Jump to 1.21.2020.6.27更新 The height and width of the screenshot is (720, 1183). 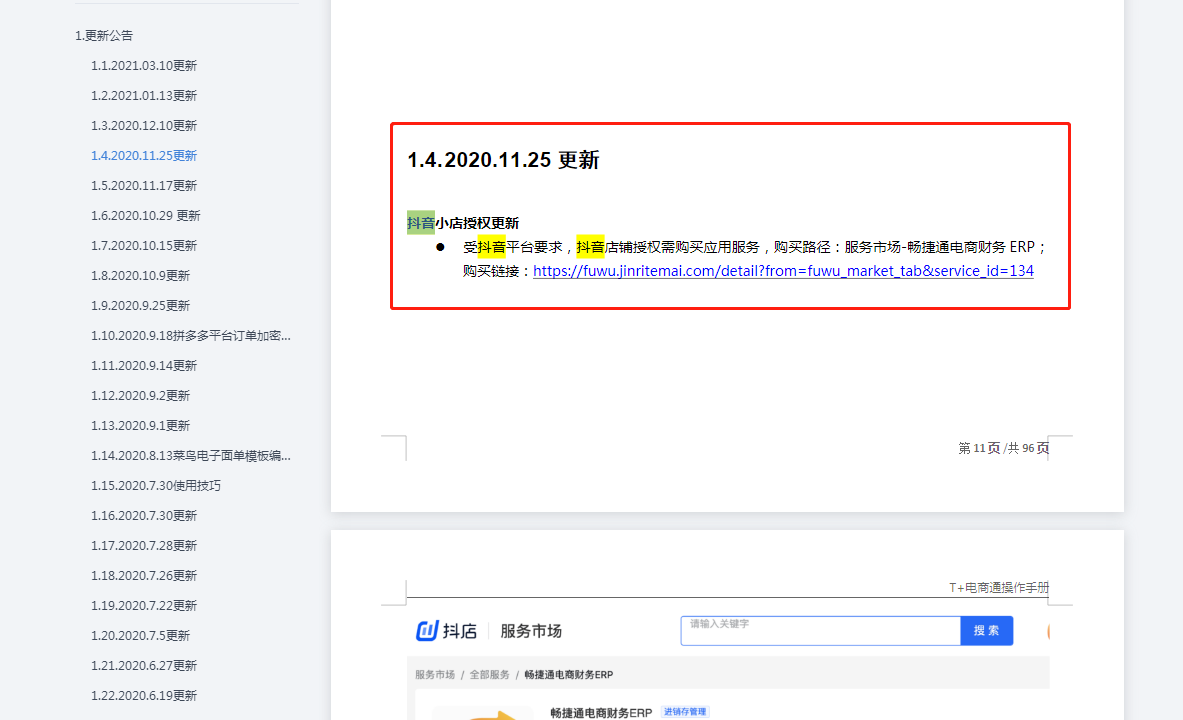click(144, 666)
